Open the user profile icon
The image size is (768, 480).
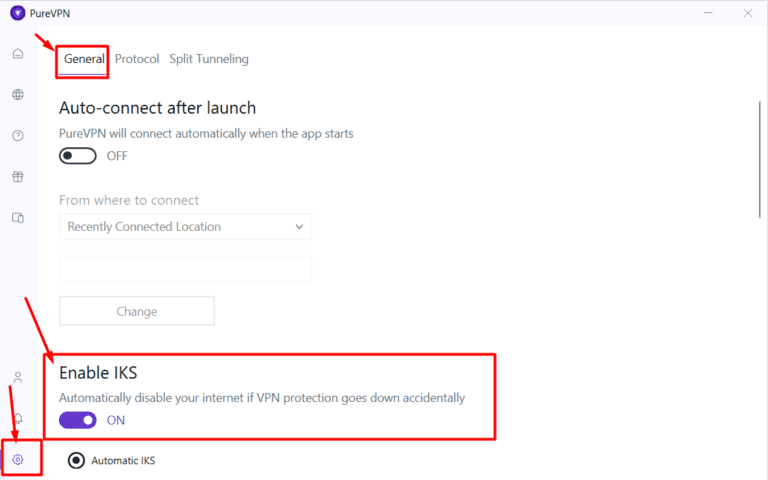[18, 378]
